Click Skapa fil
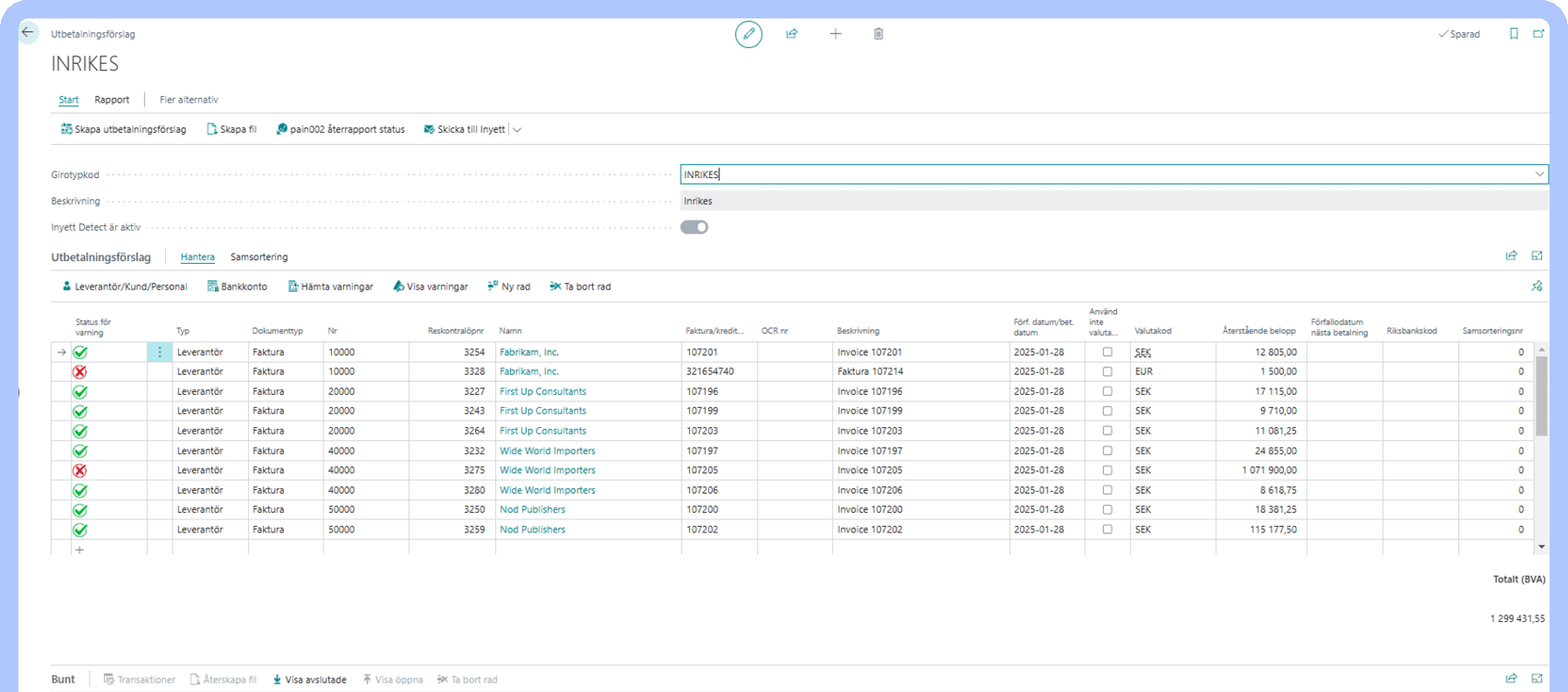The height and width of the screenshot is (692, 1568). 232,129
